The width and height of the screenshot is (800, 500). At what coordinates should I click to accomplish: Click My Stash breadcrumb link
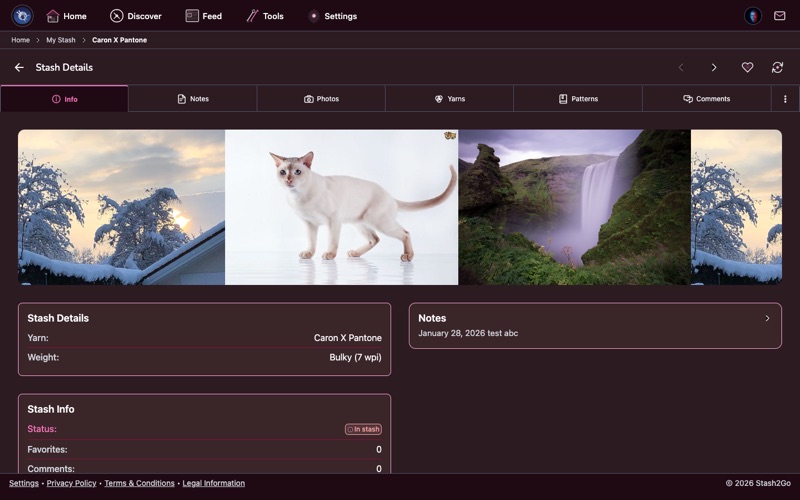point(60,40)
